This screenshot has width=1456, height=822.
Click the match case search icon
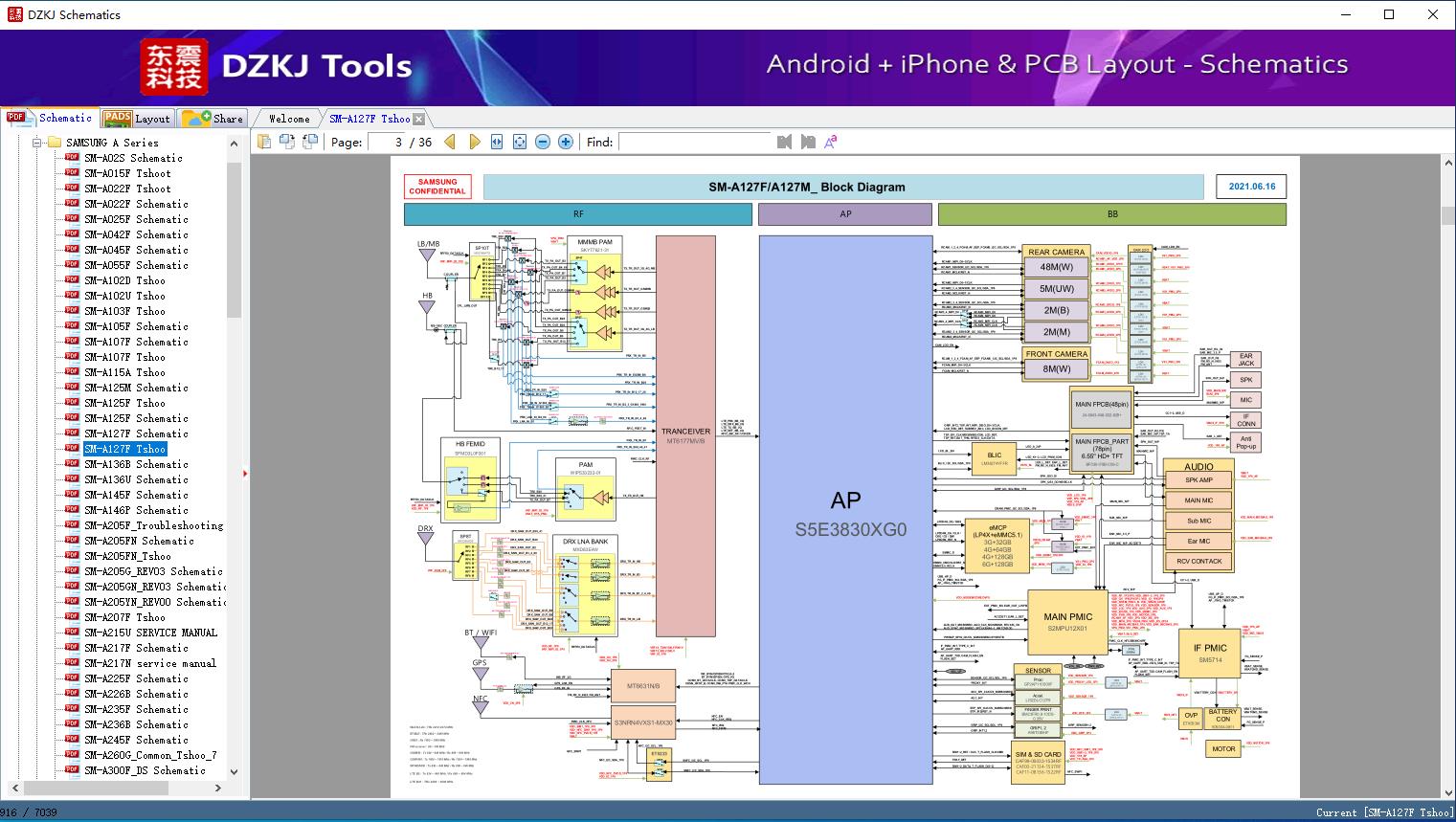(x=831, y=142)
